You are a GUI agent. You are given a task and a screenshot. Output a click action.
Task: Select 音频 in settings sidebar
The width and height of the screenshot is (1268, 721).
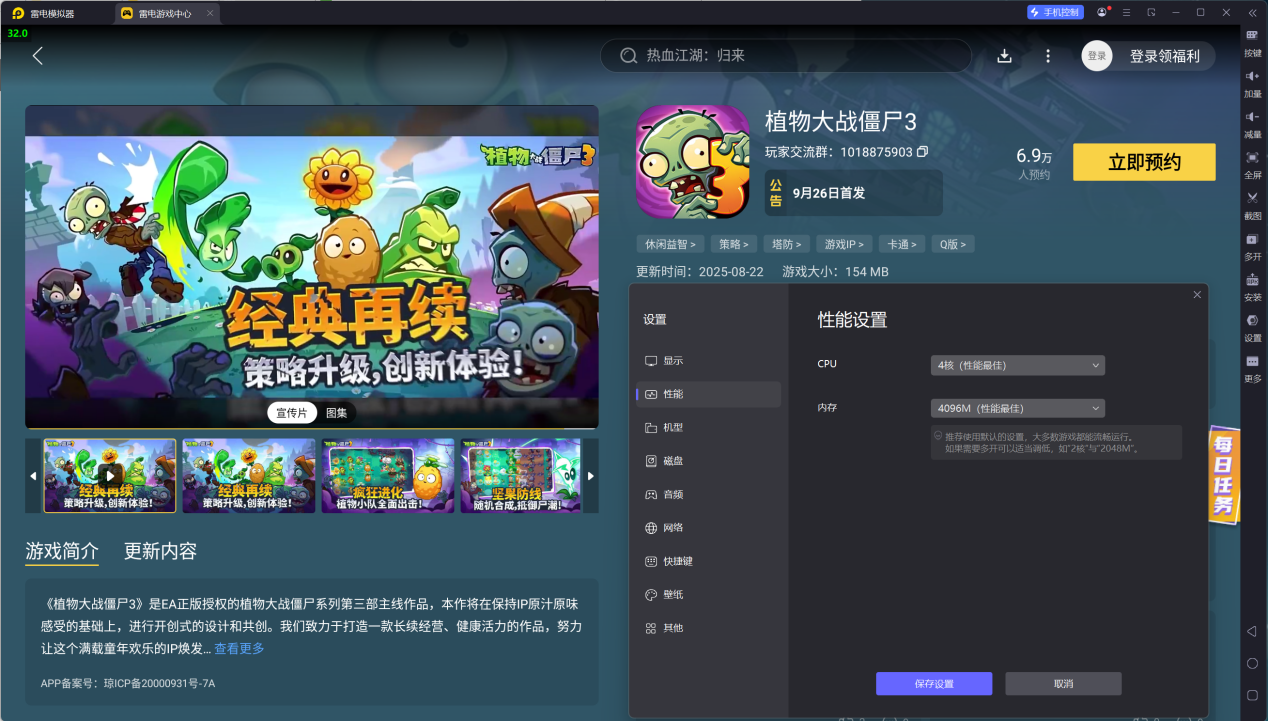tap(708, 494)
